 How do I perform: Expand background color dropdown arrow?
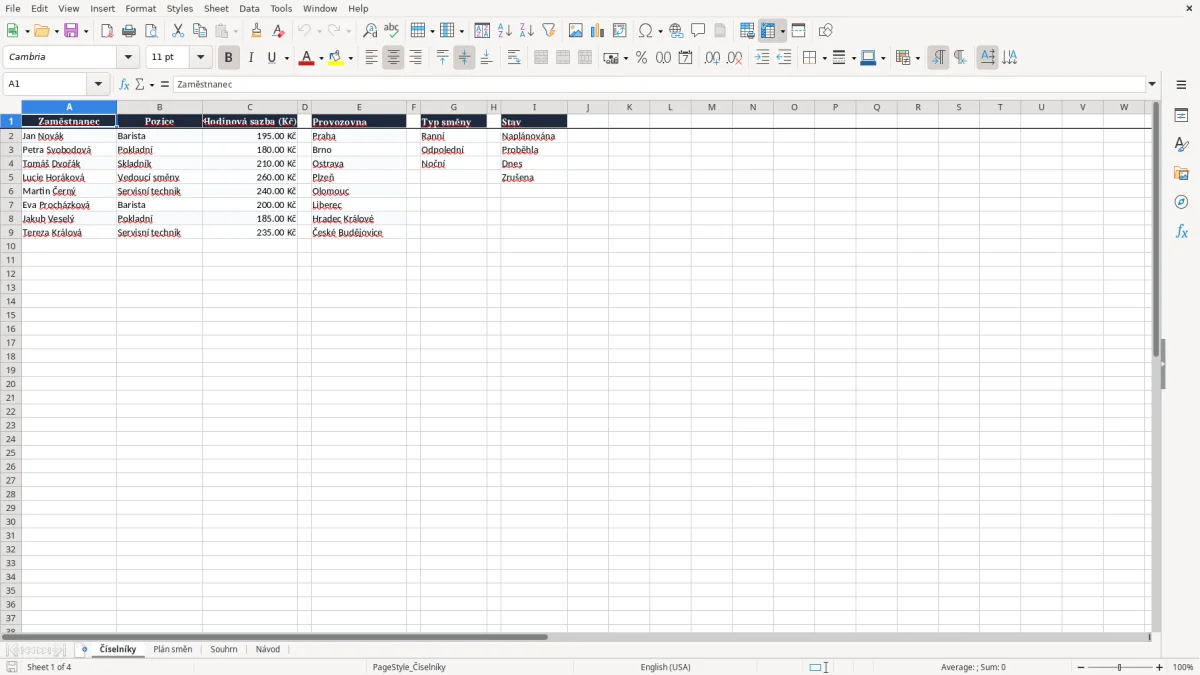(x=350, y=58)
